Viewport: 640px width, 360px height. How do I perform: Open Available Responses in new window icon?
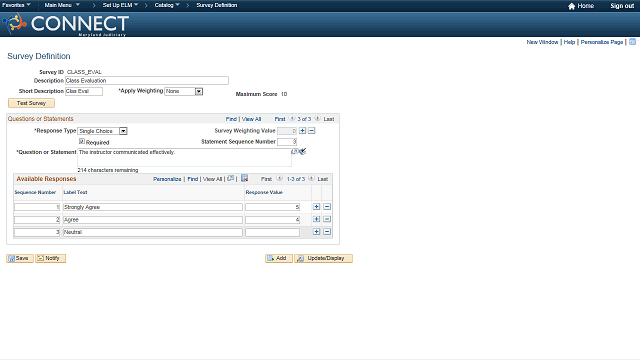click(231, 178)
